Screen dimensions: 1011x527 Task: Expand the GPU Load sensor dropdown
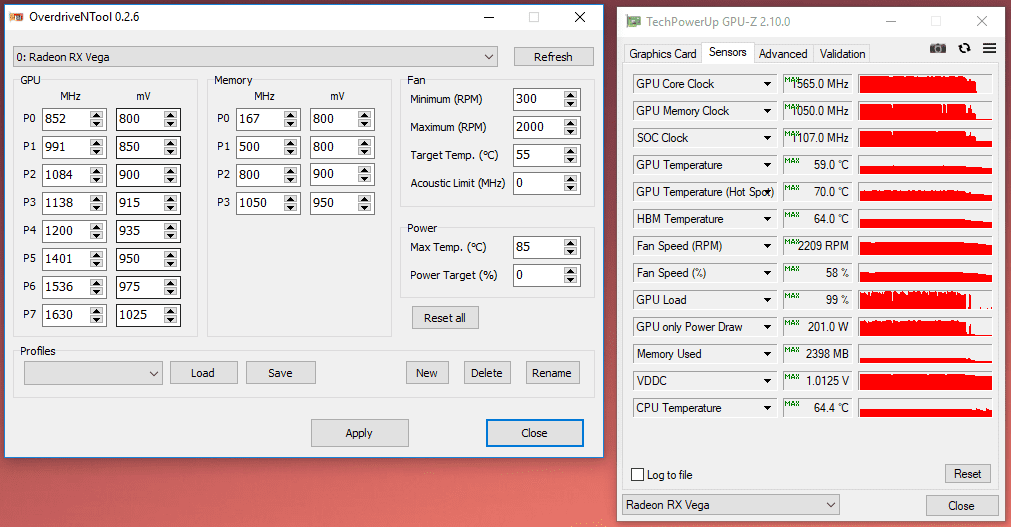click(767, 300)
